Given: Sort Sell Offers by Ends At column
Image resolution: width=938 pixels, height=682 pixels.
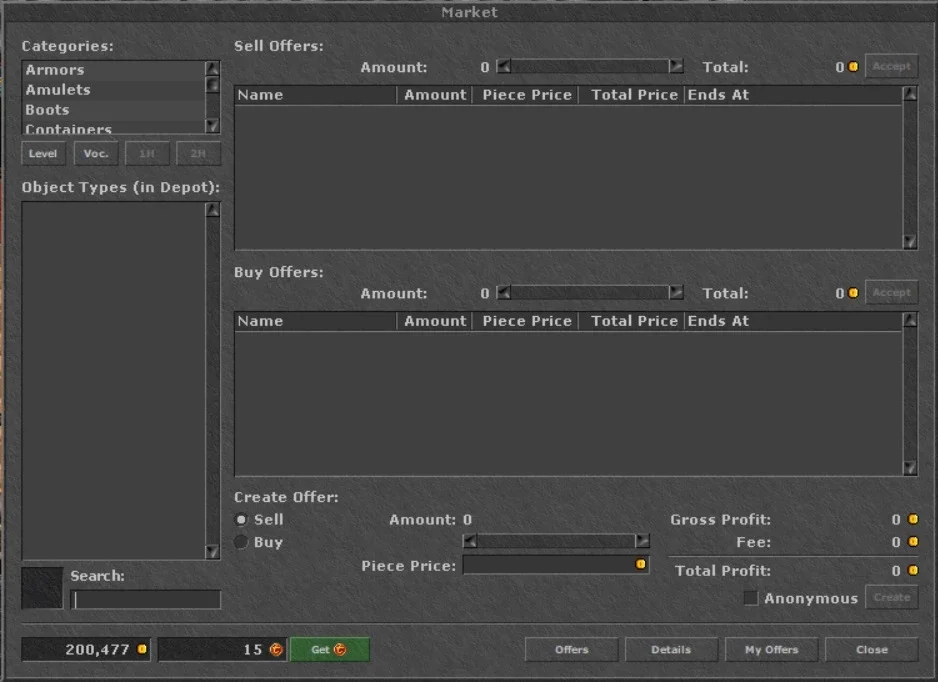Looking at the screenshot, I should (793, 95).
